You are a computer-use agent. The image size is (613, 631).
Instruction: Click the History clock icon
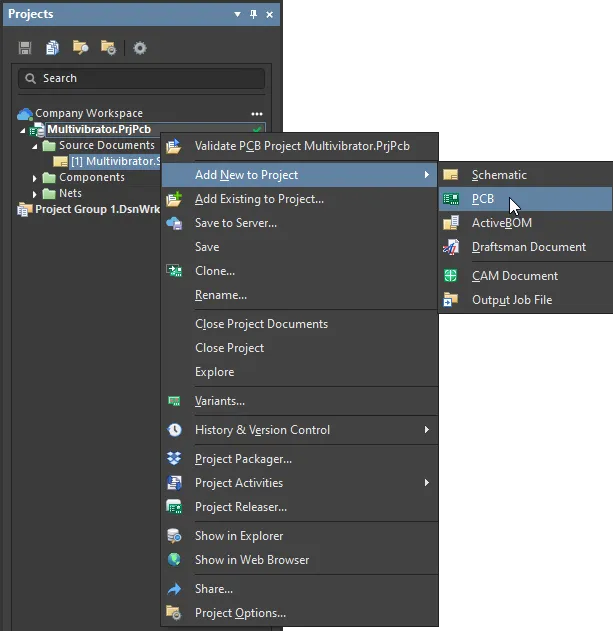click(174, 430)
